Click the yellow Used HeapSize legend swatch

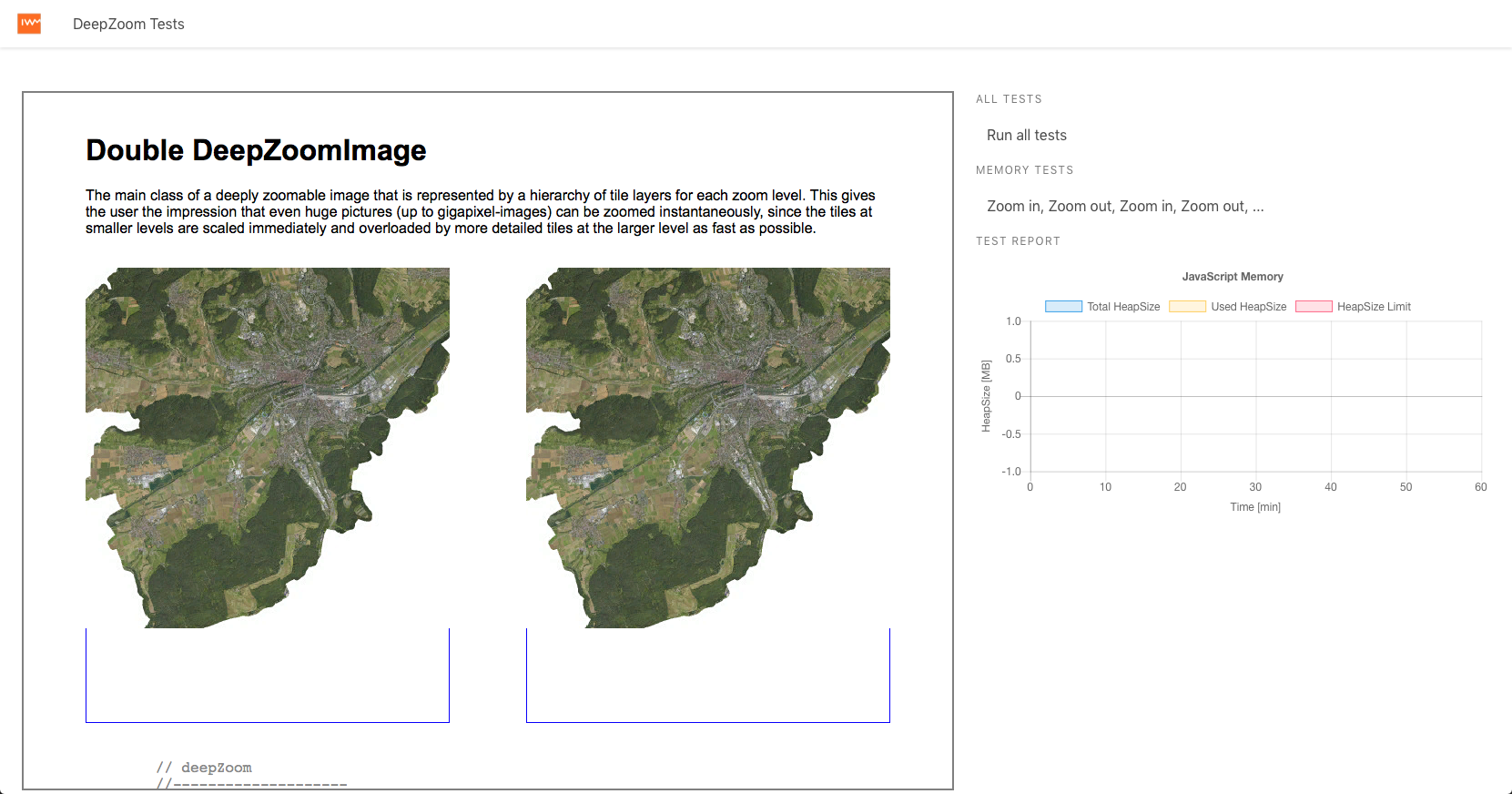pyautogui.click(x=1187, y=307)
